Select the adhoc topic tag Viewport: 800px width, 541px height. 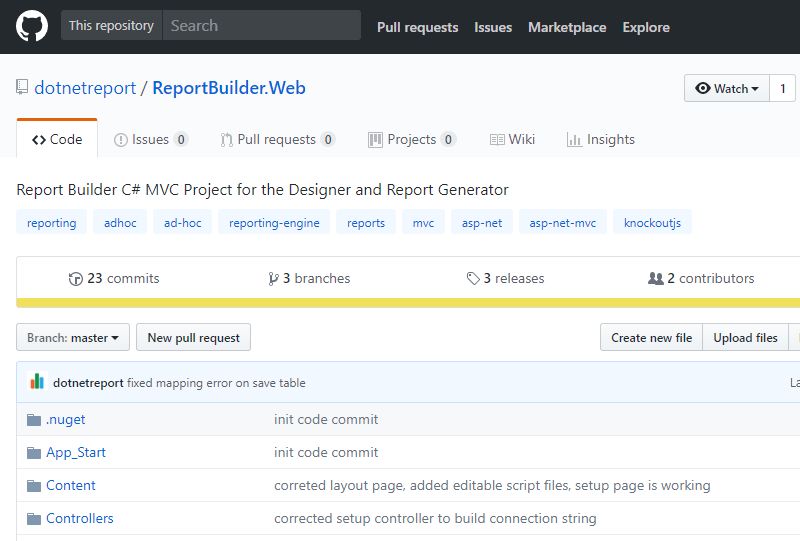pyautogui.click(x=120, y=223)
